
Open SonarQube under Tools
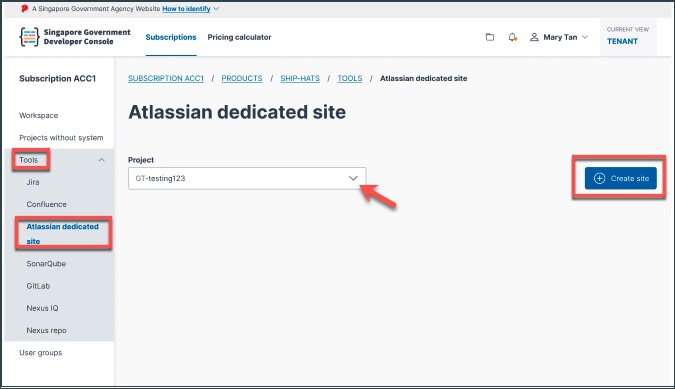[46, 264]
